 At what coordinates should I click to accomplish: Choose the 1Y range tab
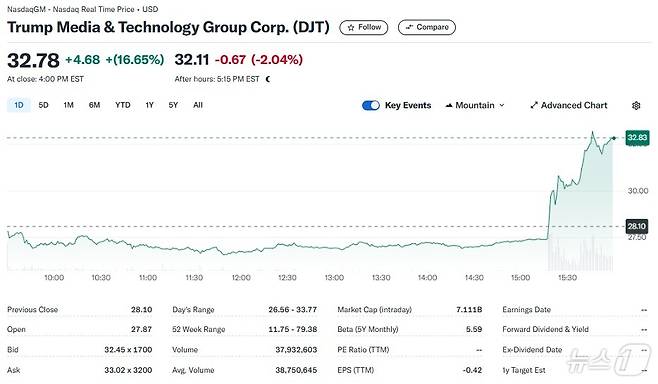[149, 105]
